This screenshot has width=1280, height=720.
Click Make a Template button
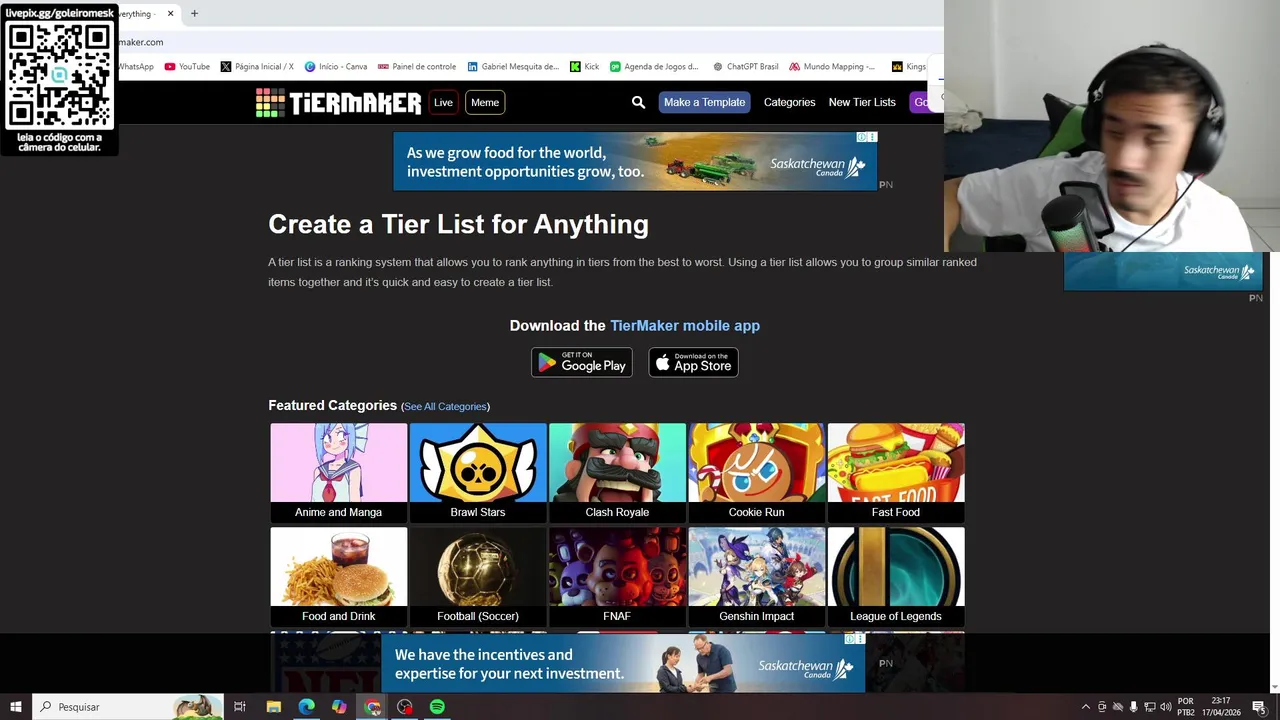704,102
